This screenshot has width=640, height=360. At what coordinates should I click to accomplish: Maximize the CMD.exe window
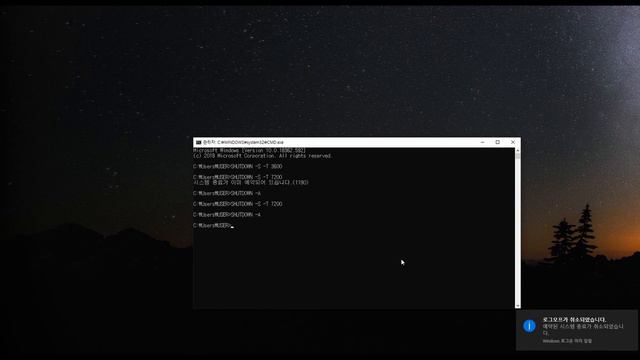498,142
